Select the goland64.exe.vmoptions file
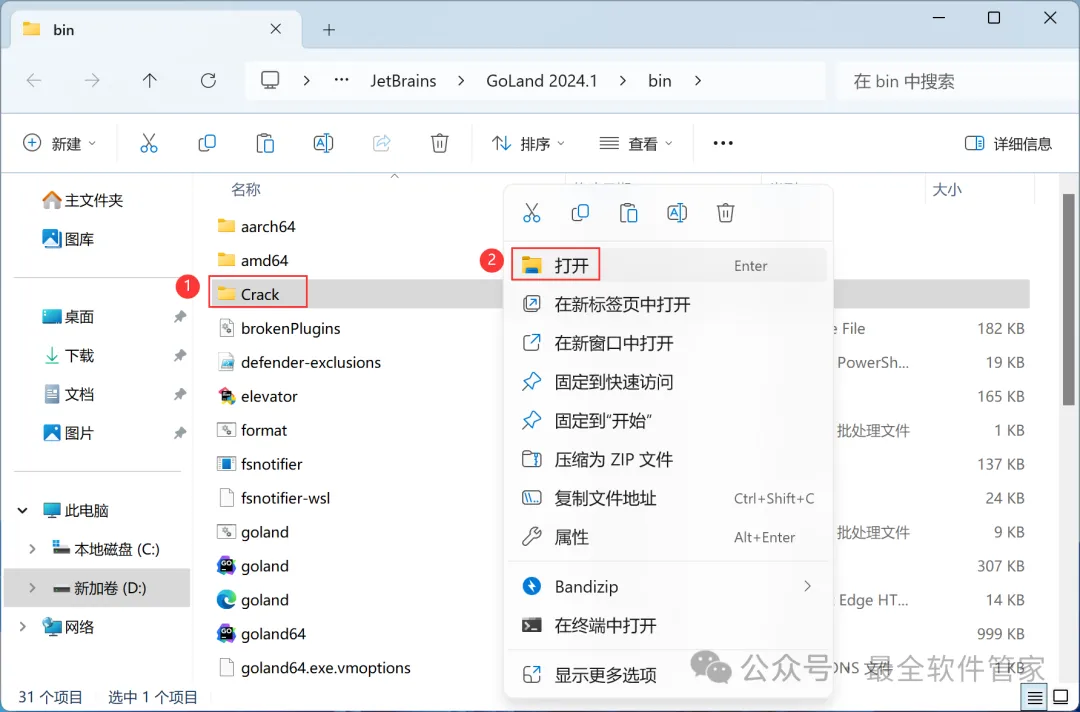The height and width of the screenshot is (712, 1080). 314,667
